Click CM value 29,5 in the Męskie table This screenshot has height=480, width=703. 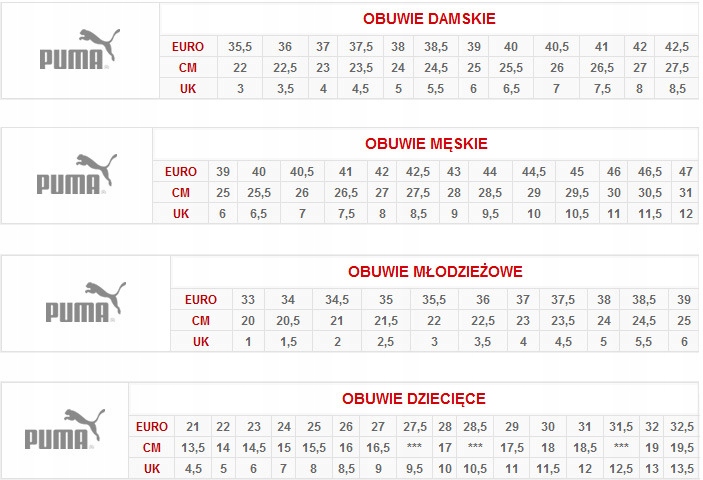click(x=577, y=193)
